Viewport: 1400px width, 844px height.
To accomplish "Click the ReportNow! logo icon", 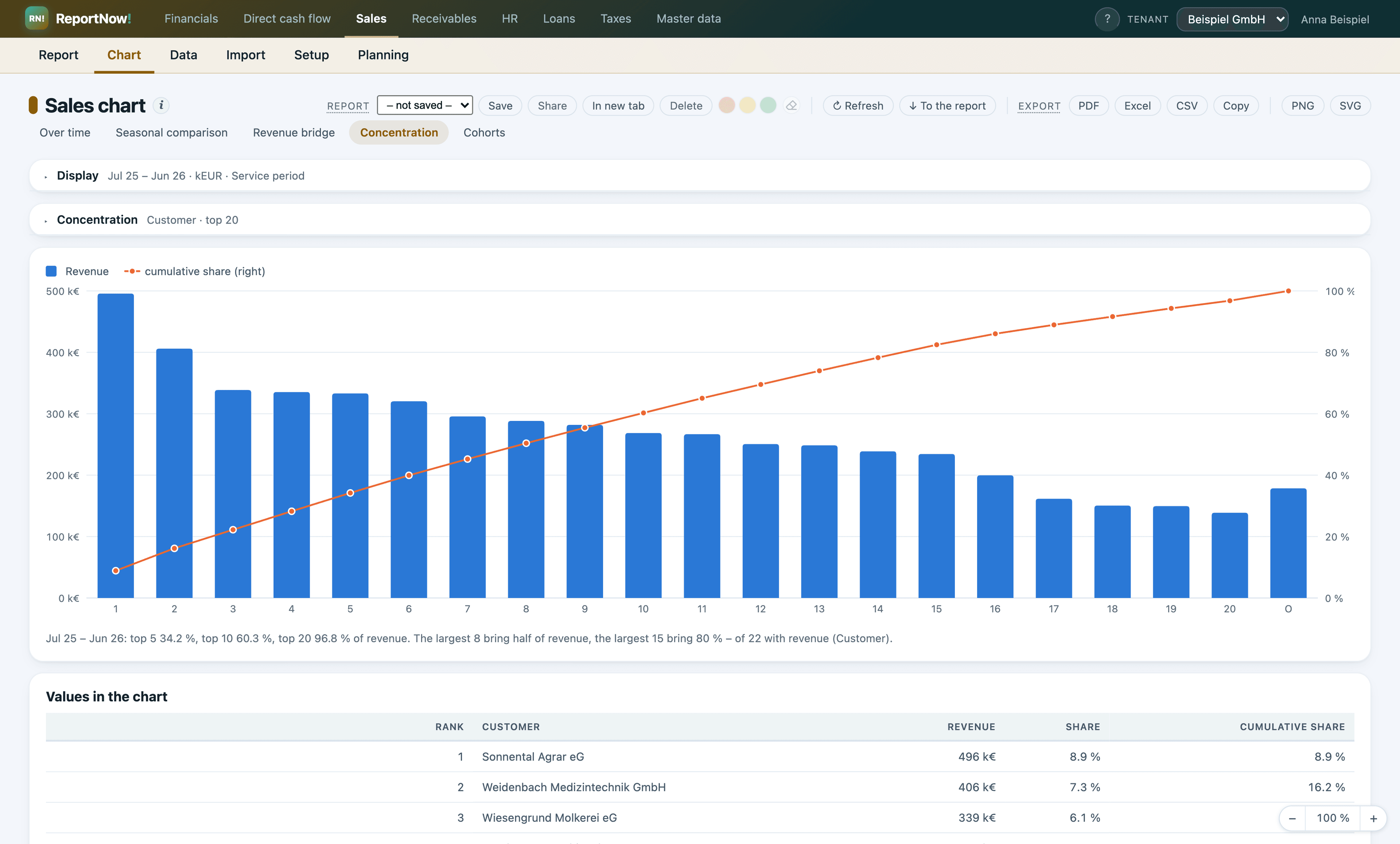I will [x=36, y=19].
